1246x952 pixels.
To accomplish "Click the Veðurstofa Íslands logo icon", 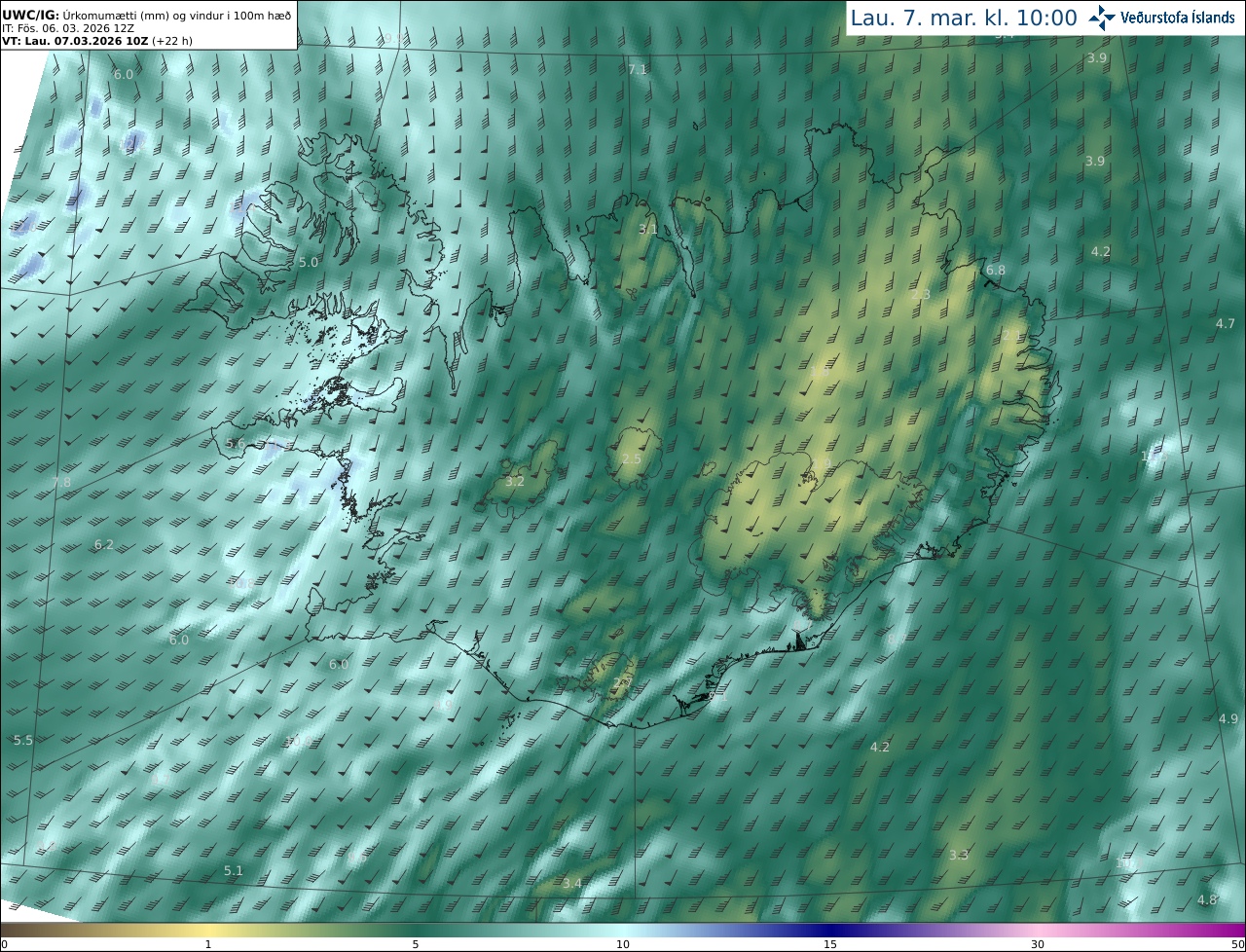I will tap(1103, 17).
